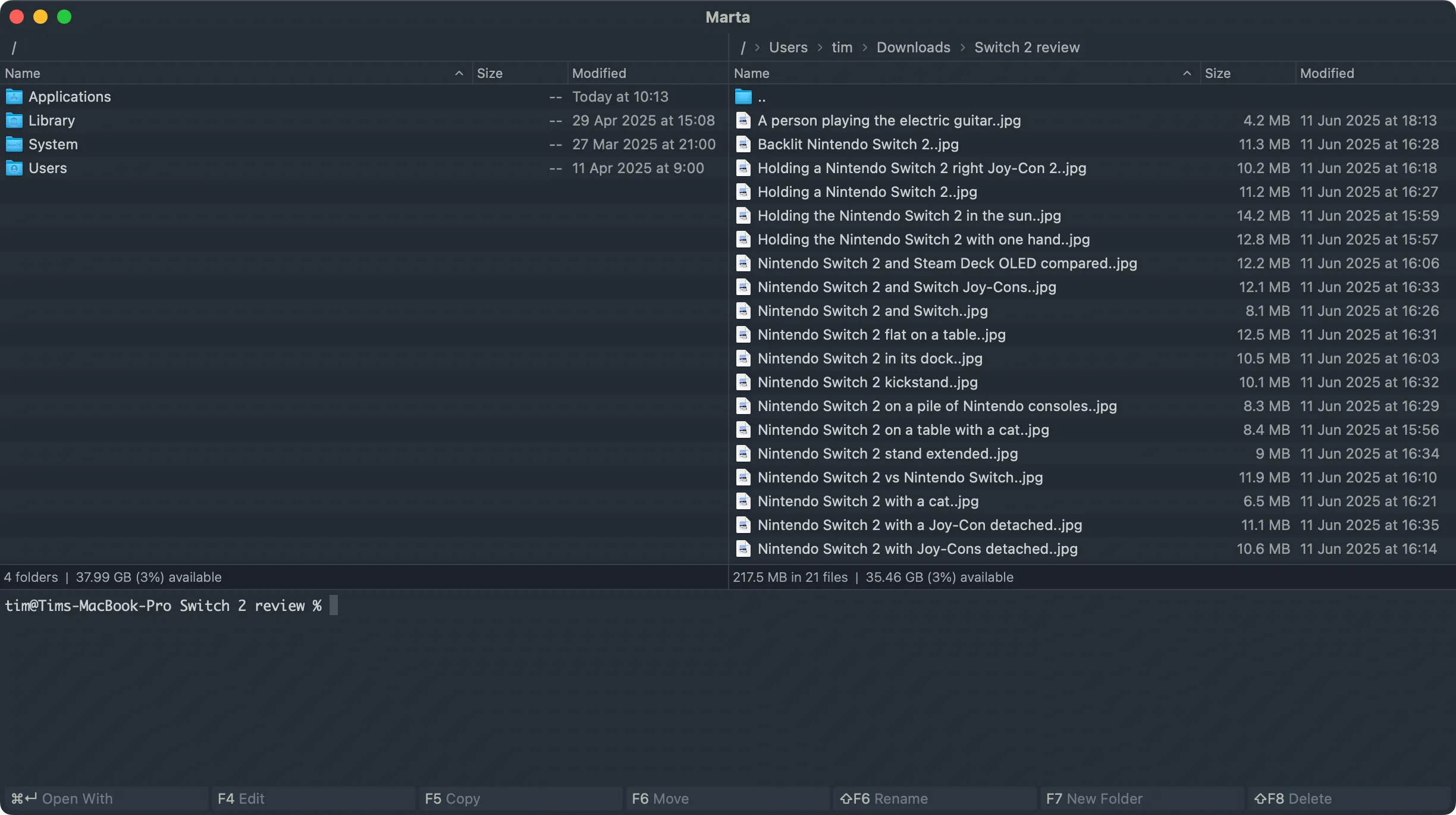The height and width of the screenshot is (815, 1456).
Task: Click the Backlit Nintendo Switch 2 file icon
Action: (743, 144)
